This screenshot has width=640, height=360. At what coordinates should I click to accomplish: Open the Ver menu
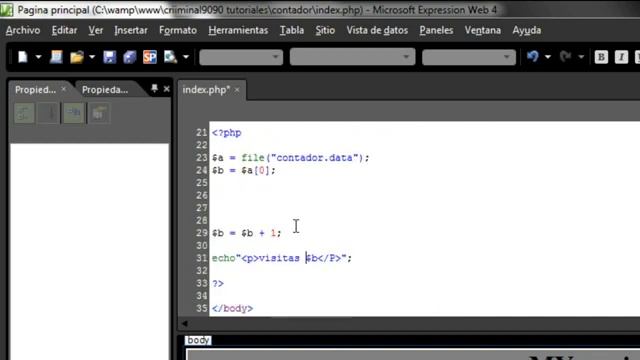coord(96,30)
